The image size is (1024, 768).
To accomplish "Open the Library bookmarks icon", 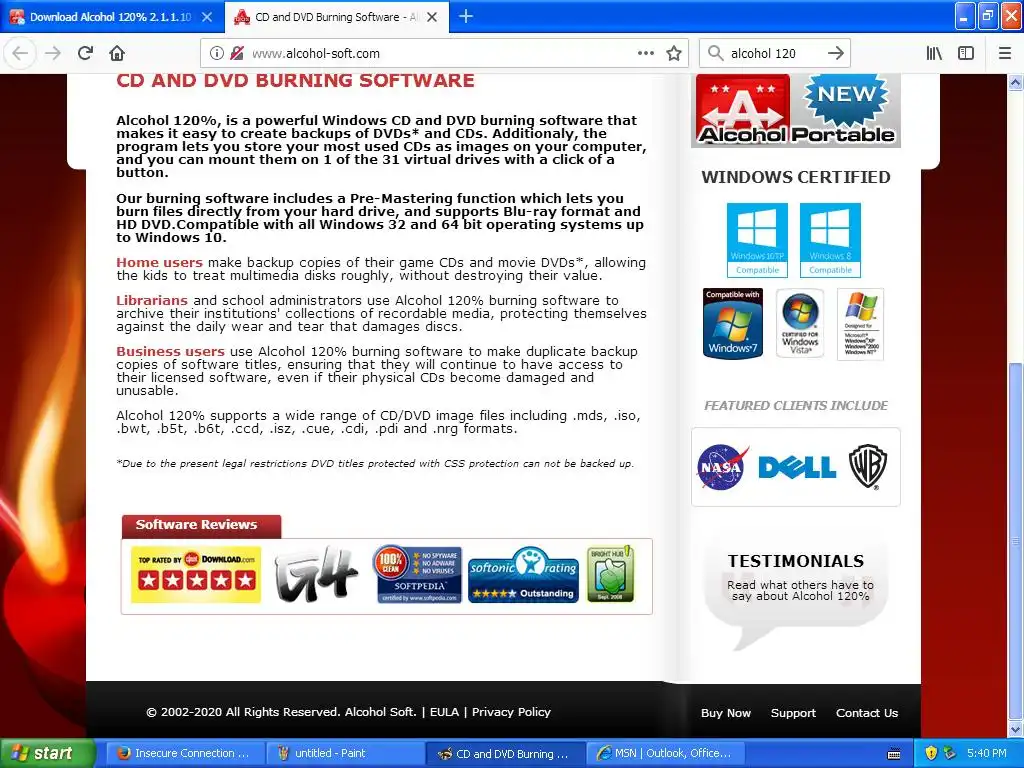I will click(934, 53).
